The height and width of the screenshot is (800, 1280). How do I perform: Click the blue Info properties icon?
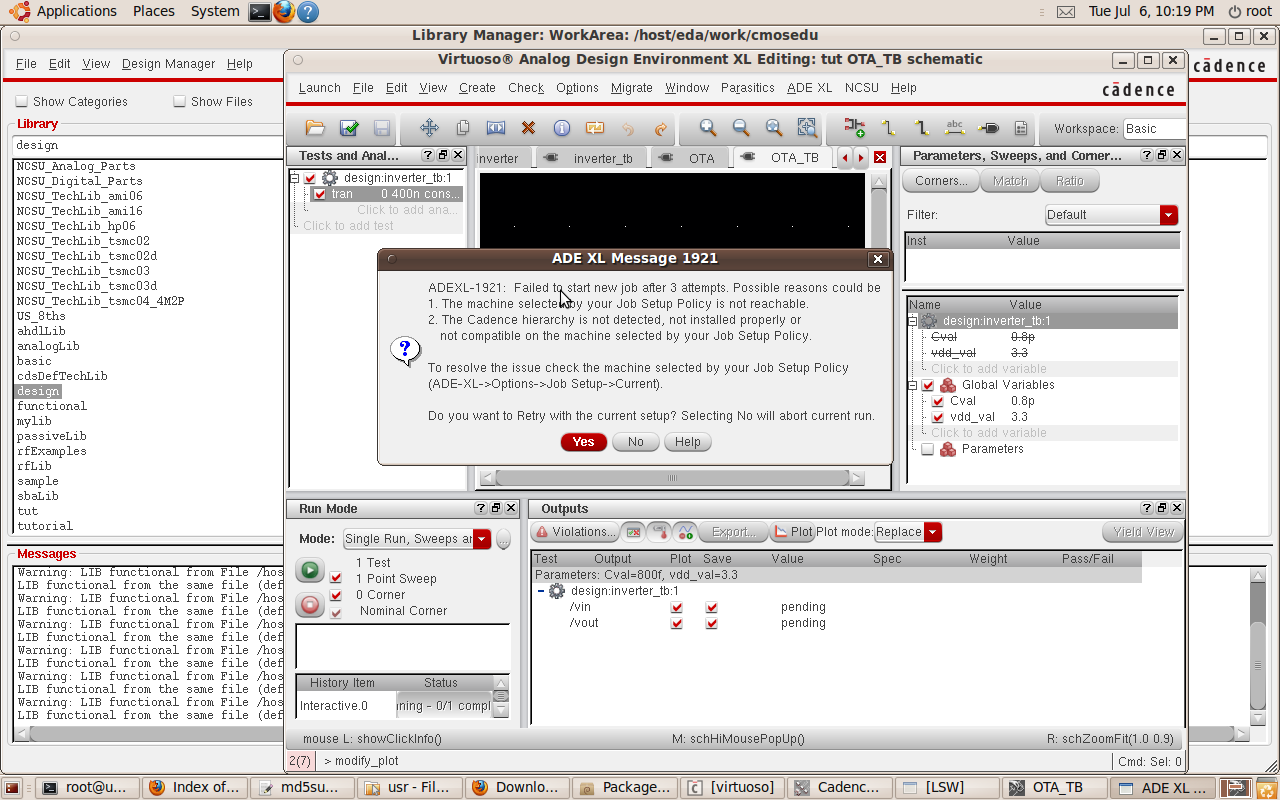(562, 128)
